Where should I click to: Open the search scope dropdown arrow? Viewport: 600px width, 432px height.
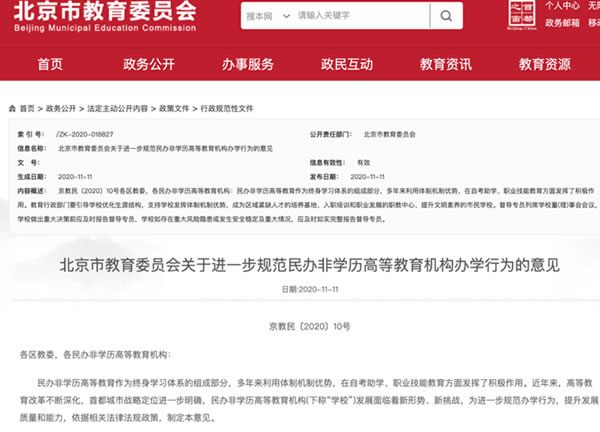tap(286, 16)
